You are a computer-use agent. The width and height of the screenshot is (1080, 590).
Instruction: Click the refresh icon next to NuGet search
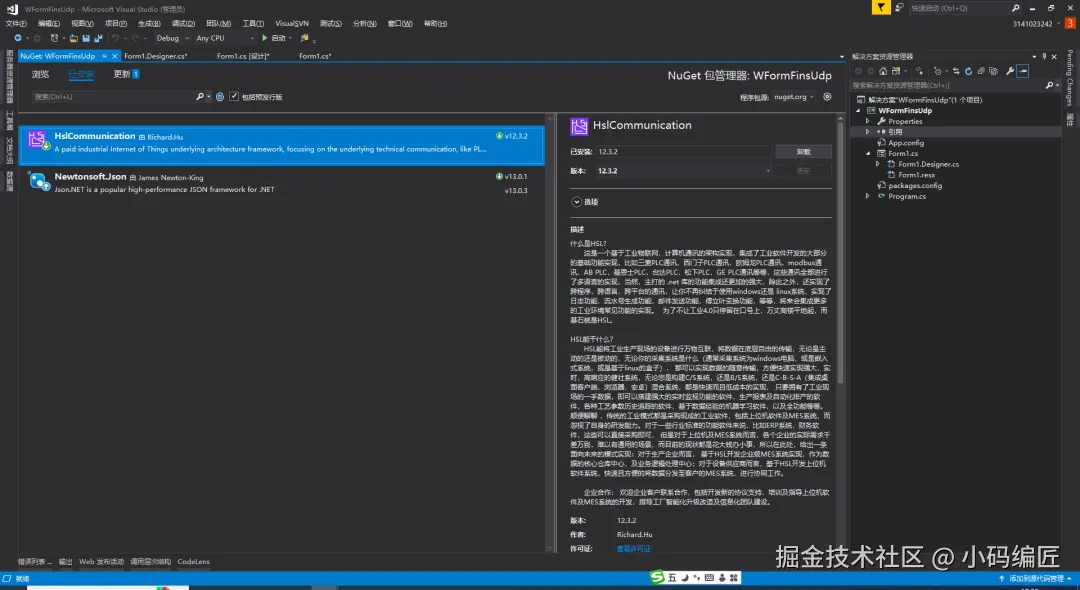pyautogui.click(x=220, y=97)
